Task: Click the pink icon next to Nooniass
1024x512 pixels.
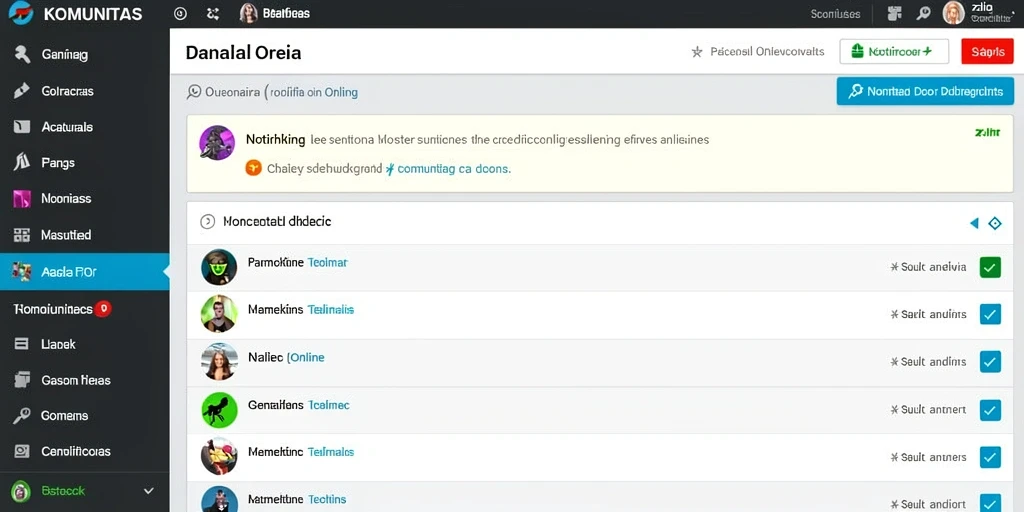Action: pyautogui.click(x=22, y=199)
